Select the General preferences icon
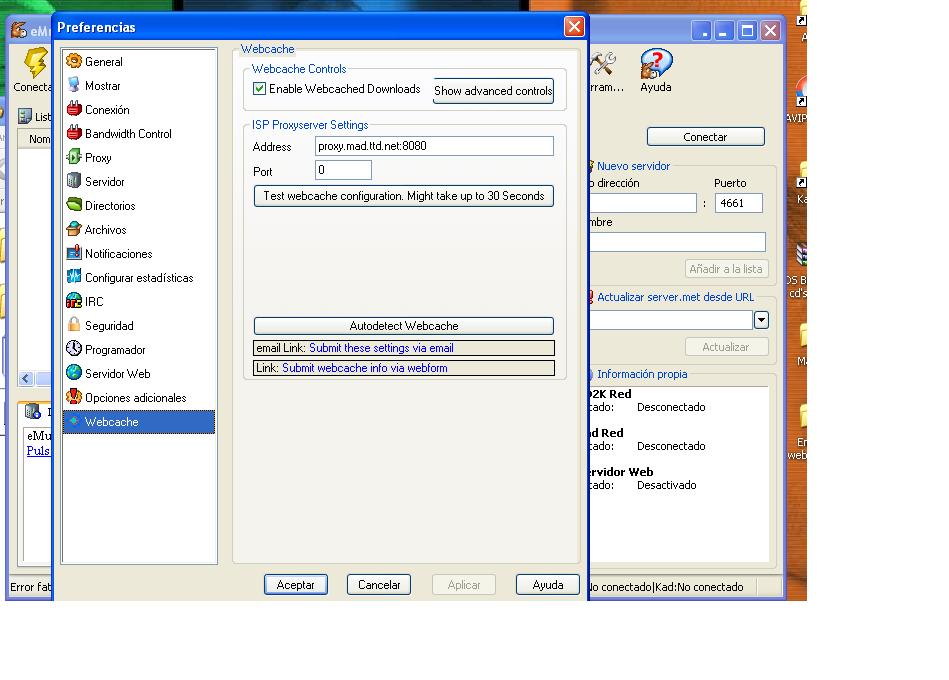Viewport: 949px width, 680px height. click(x=74, y=61)
